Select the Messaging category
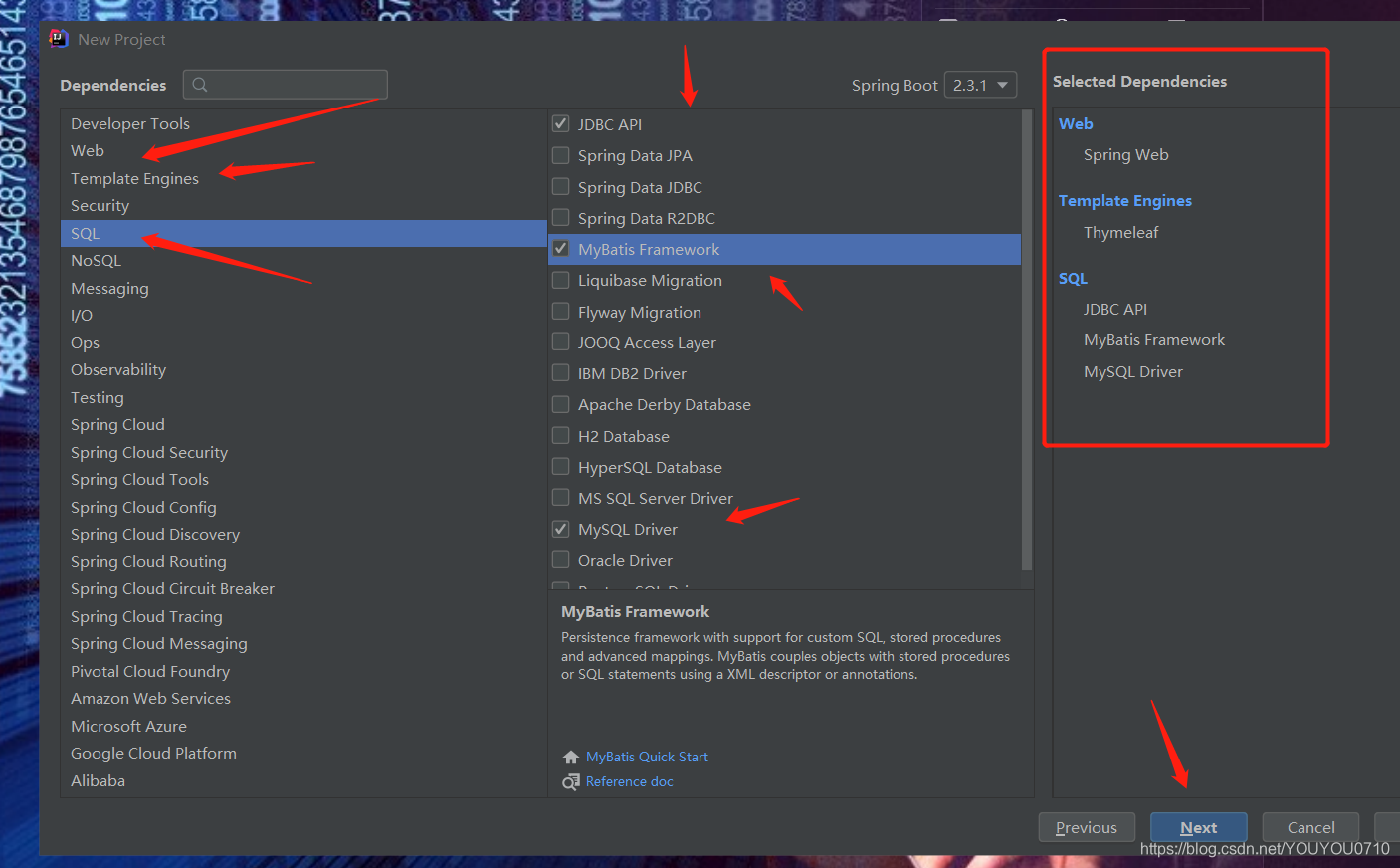The height and width of the screenshot is (868, 1400). click(x=303, y=288)
